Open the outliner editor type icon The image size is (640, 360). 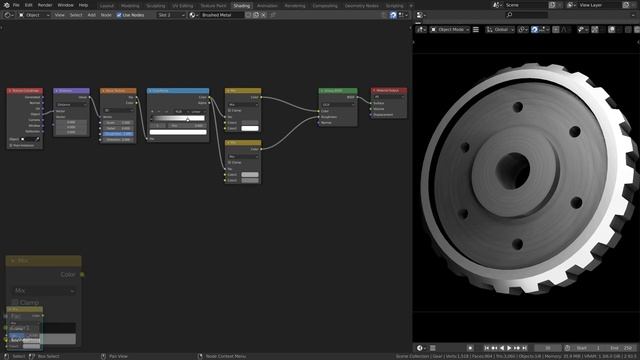click(x=420, y=15)
